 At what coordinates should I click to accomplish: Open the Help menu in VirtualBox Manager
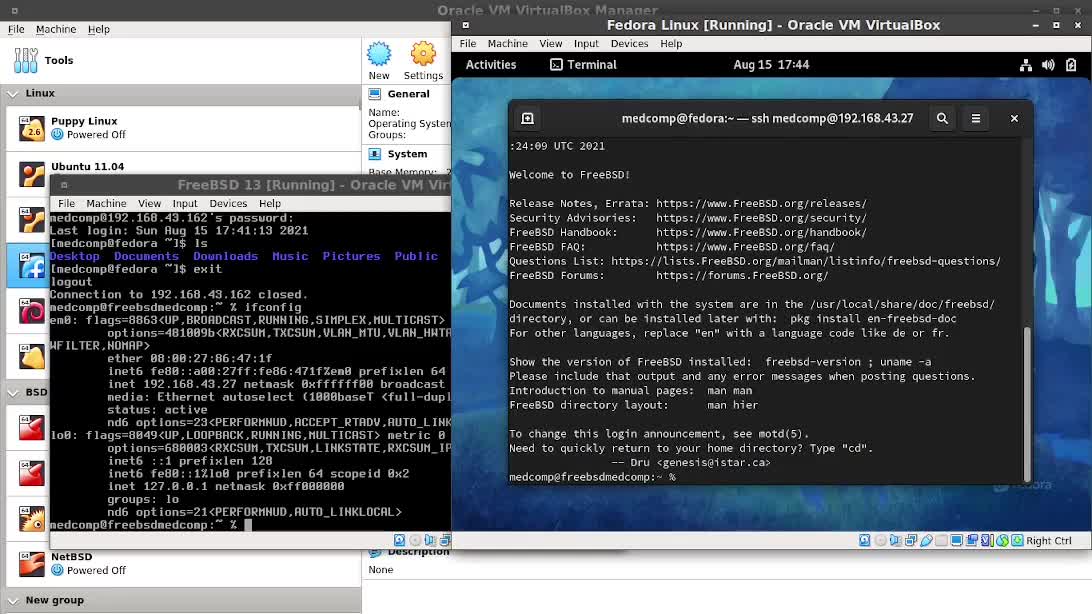coord(99,29)
